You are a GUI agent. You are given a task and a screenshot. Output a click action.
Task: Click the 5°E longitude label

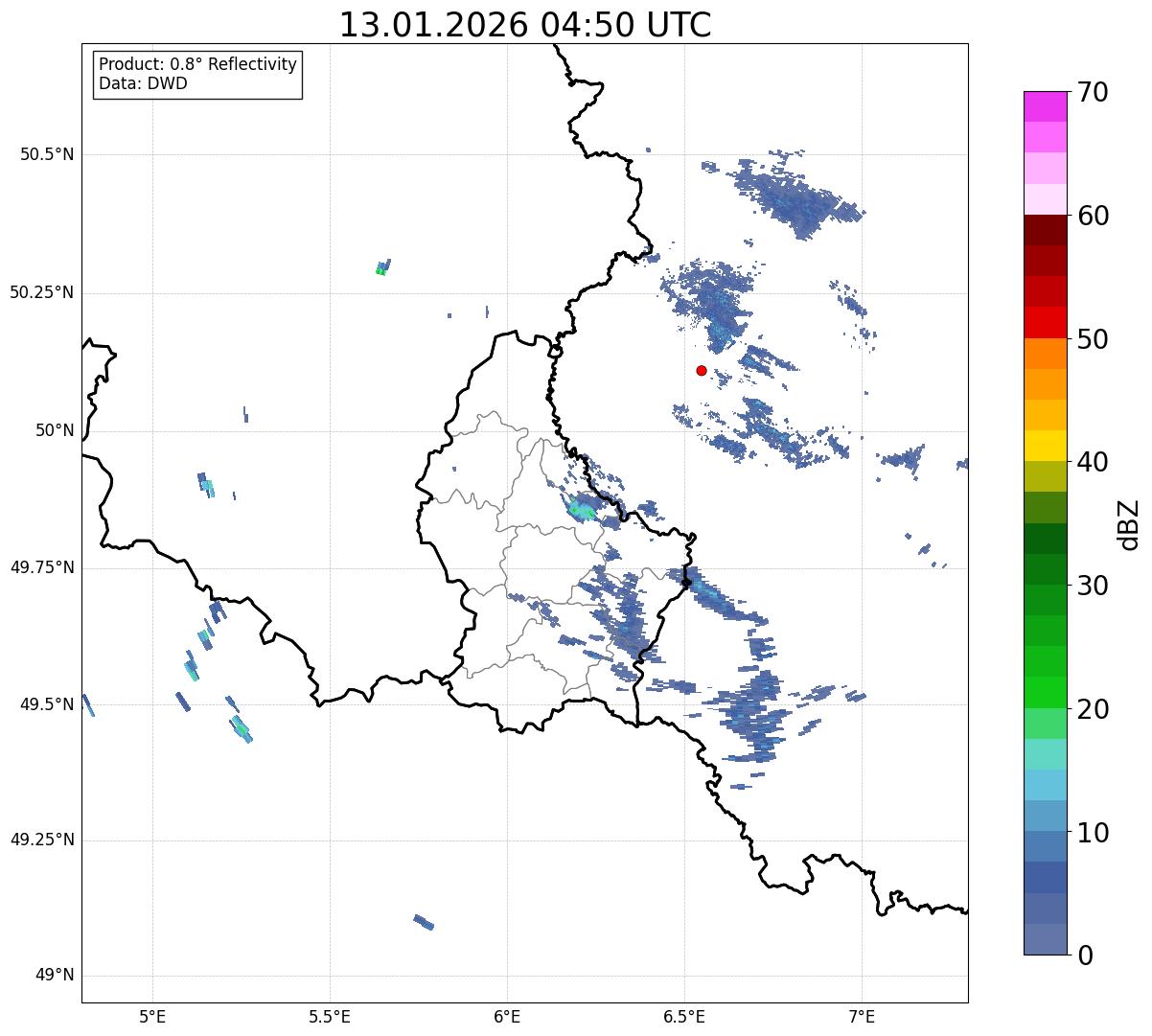(x=152, y=1016)
